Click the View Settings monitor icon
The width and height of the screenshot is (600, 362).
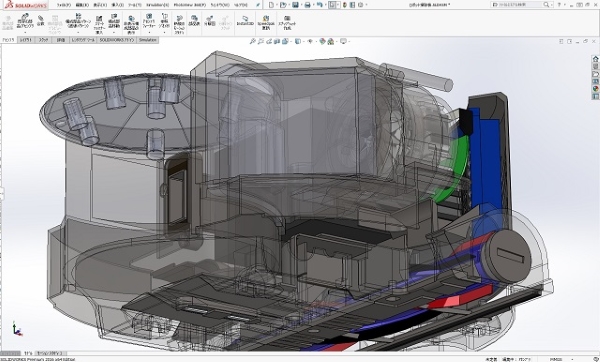click(x=343, y=41)
